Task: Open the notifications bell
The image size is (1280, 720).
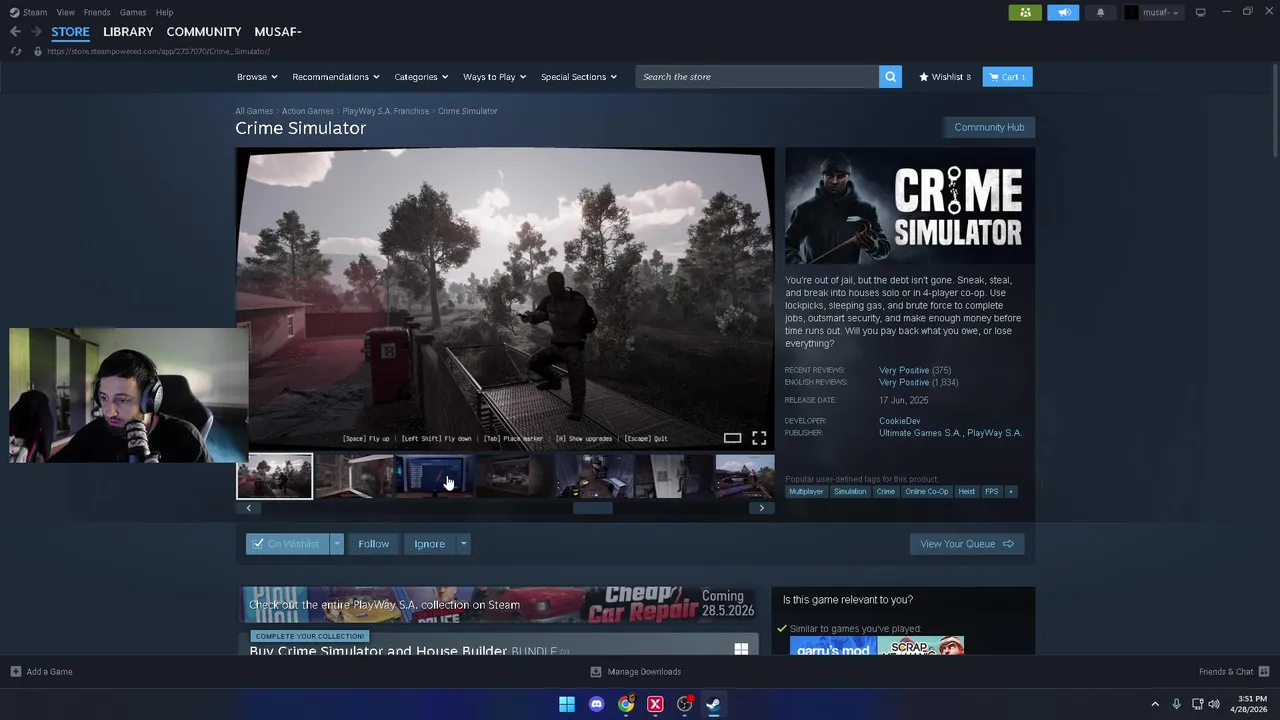Action: pos(1101,12)
